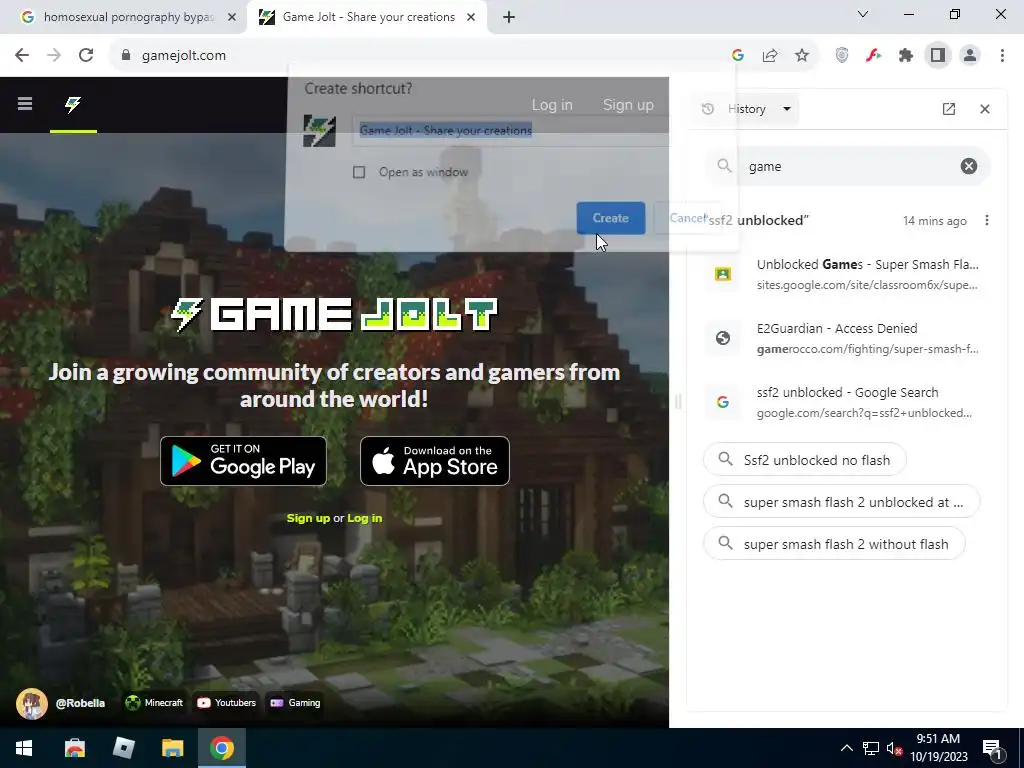1024x768 pixels.
Task: Click Game Jolt lightning logo in navbar
Action: (73, 104)
